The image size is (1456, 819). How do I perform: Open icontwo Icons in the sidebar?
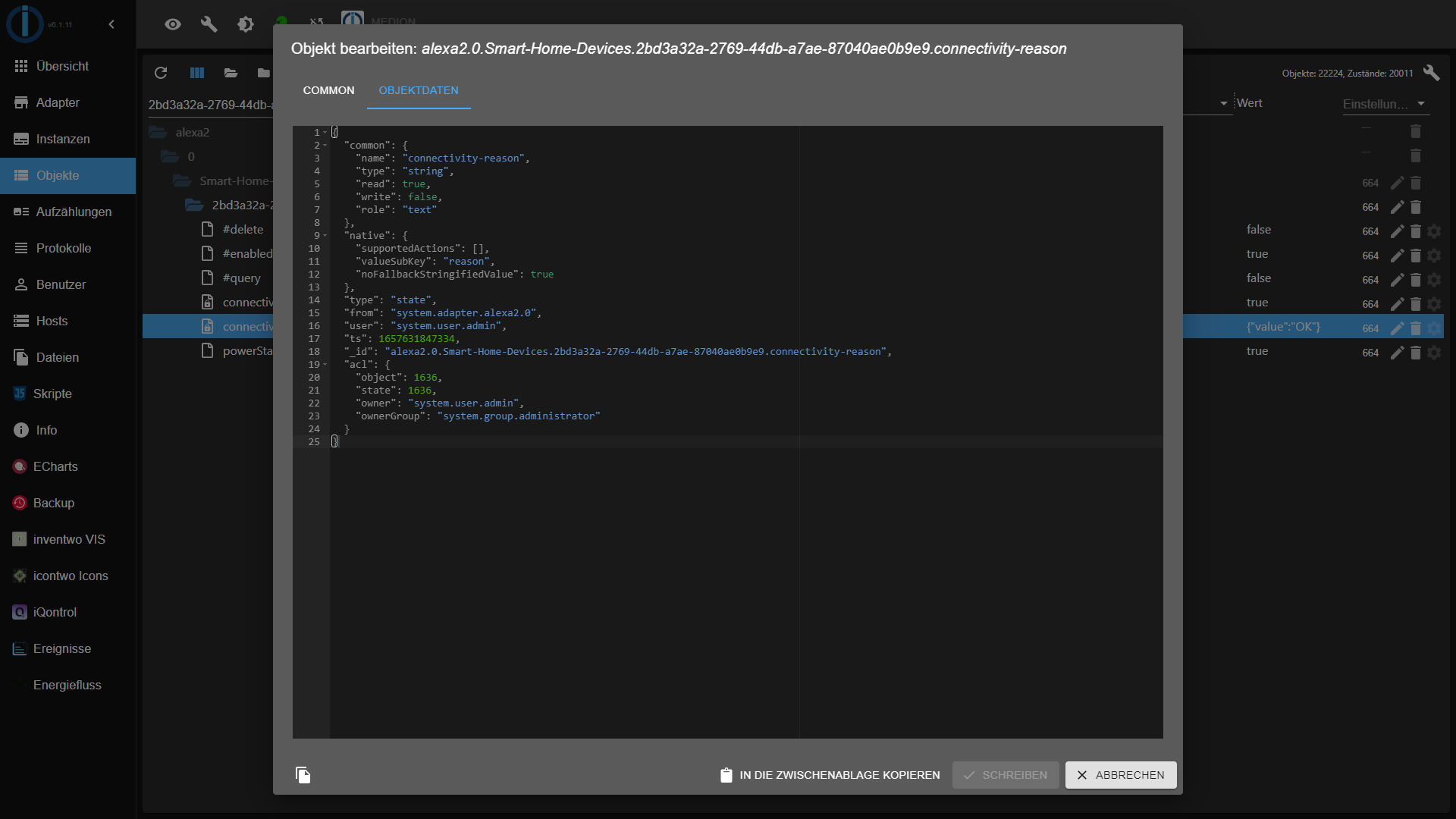click(67, 576)
